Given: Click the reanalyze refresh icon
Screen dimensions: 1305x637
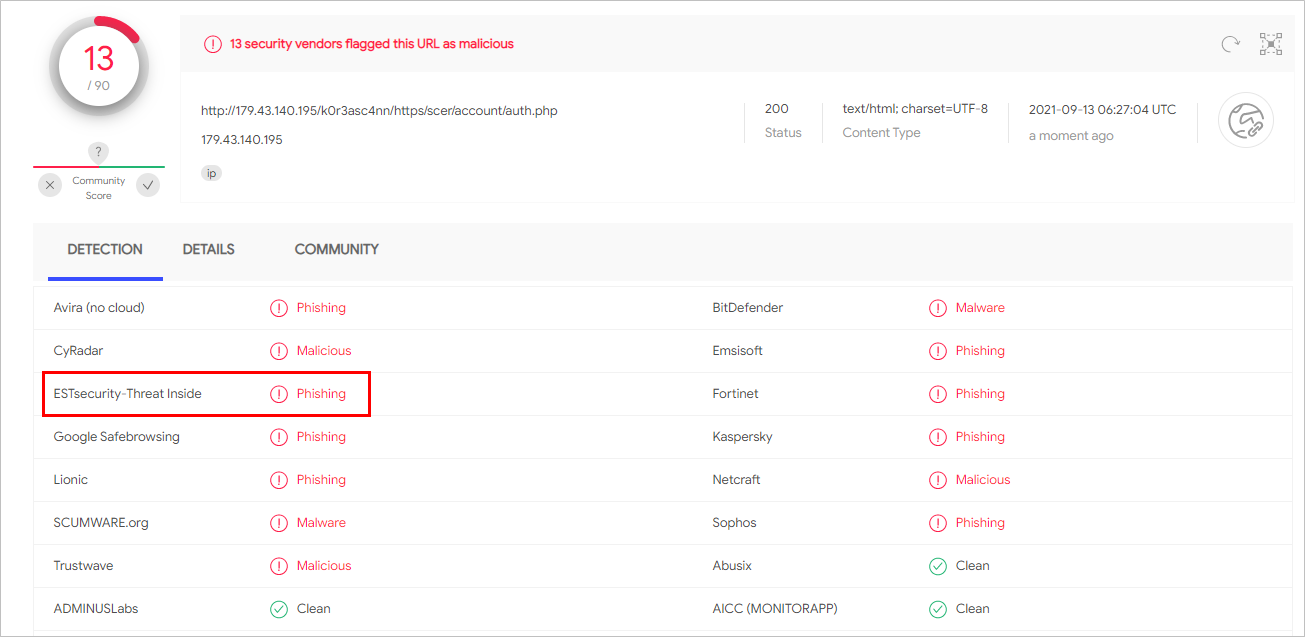Looking at the screenshot, I should (x=1231, y=44).
